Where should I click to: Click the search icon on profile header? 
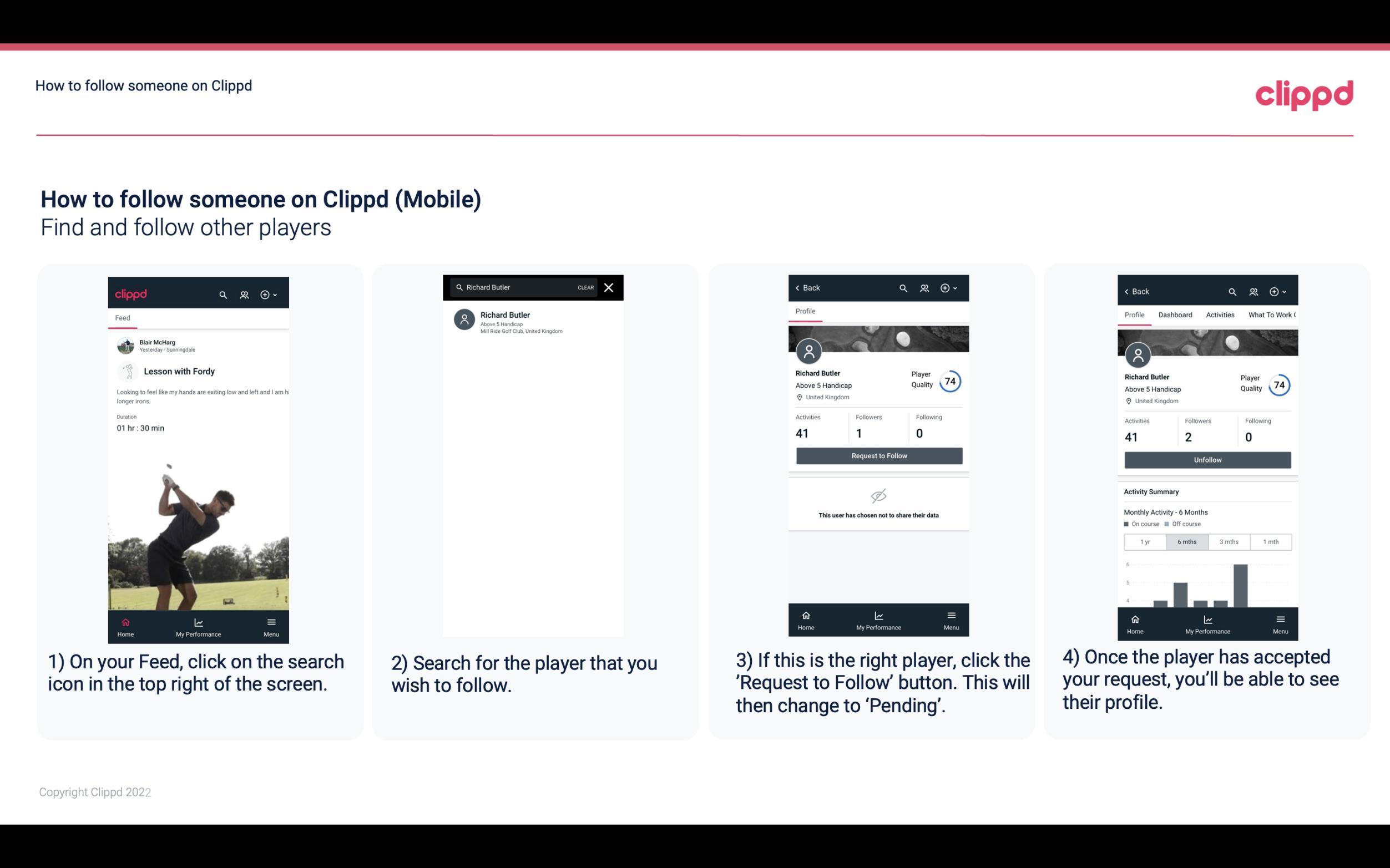[x=903, y=288]
